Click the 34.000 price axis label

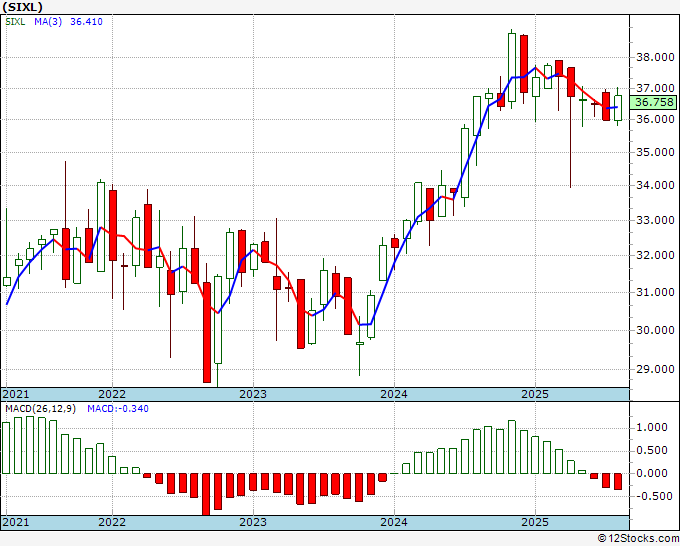tap(655, 186)
